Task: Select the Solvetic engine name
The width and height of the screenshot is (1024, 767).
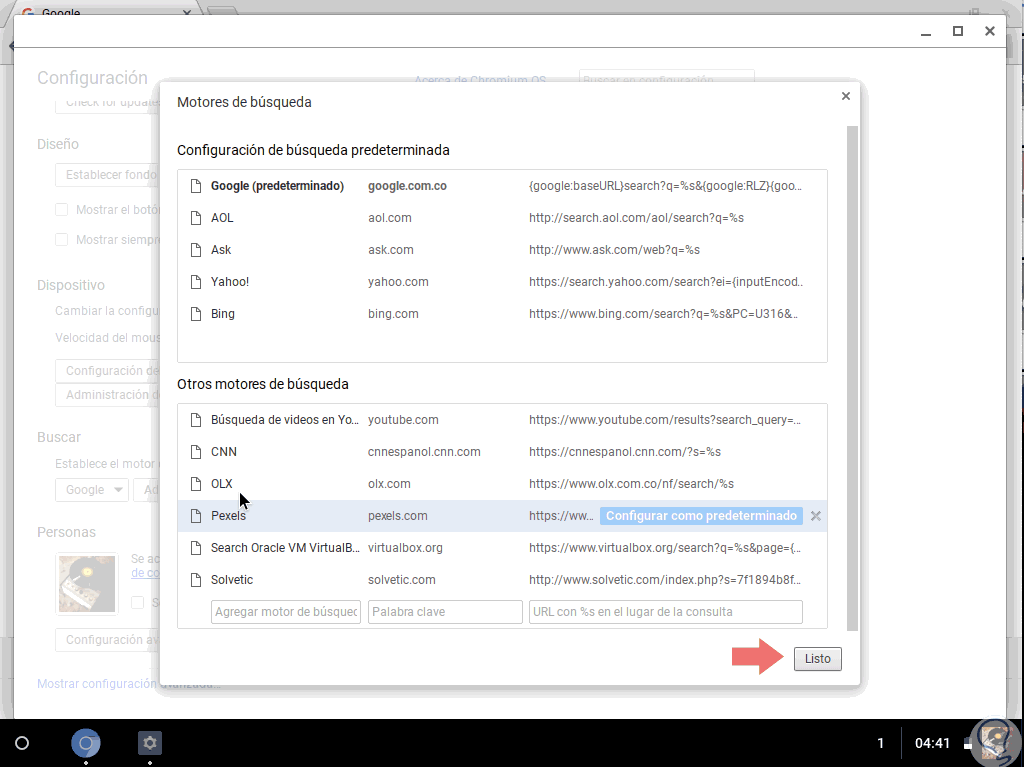Action: tap(232, 580)
